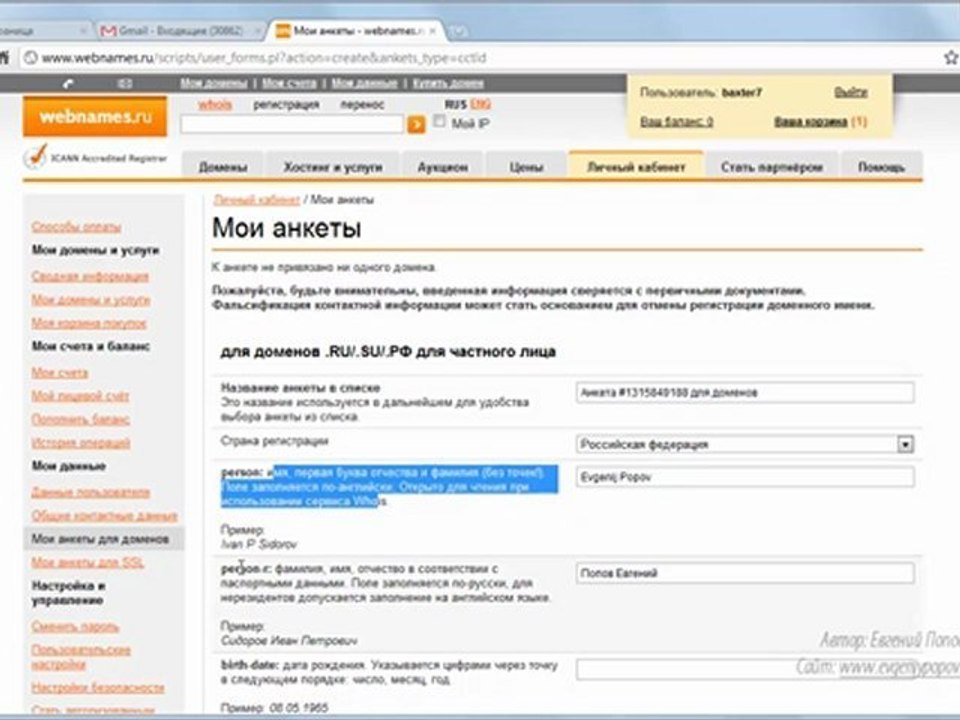
Task: Select the whois search mode
Action: pos(215,105)
